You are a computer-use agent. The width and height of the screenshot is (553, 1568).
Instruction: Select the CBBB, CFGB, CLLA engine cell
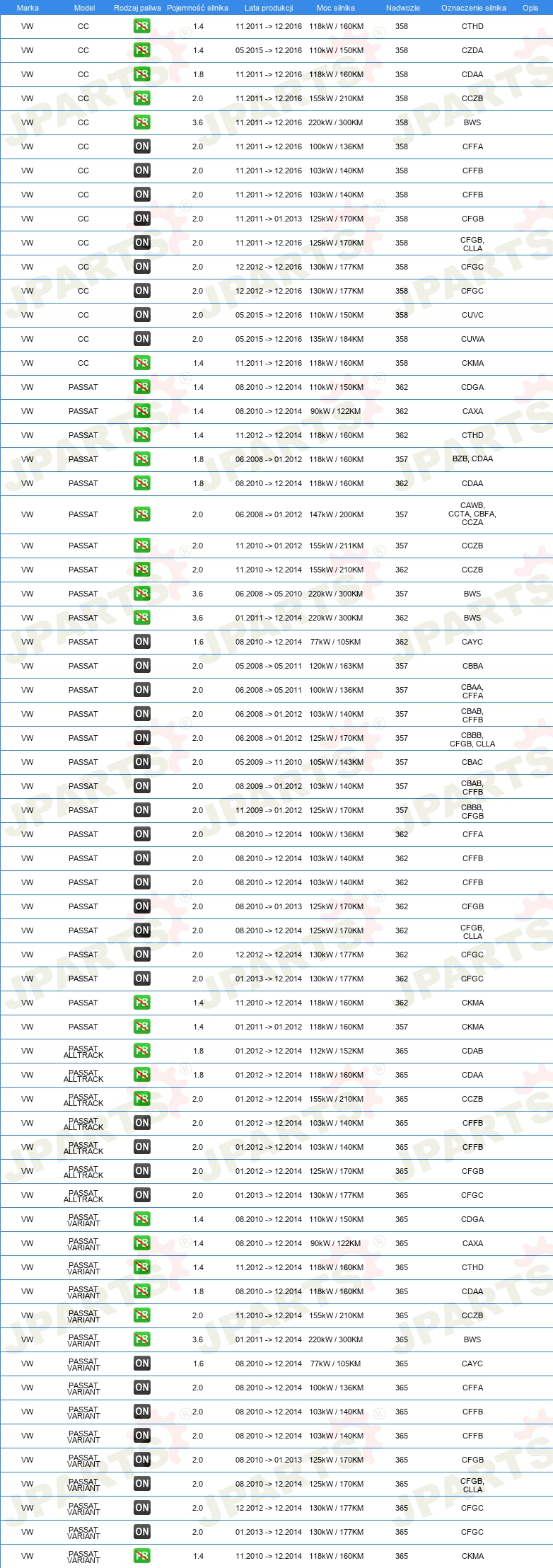click(472, 739)
